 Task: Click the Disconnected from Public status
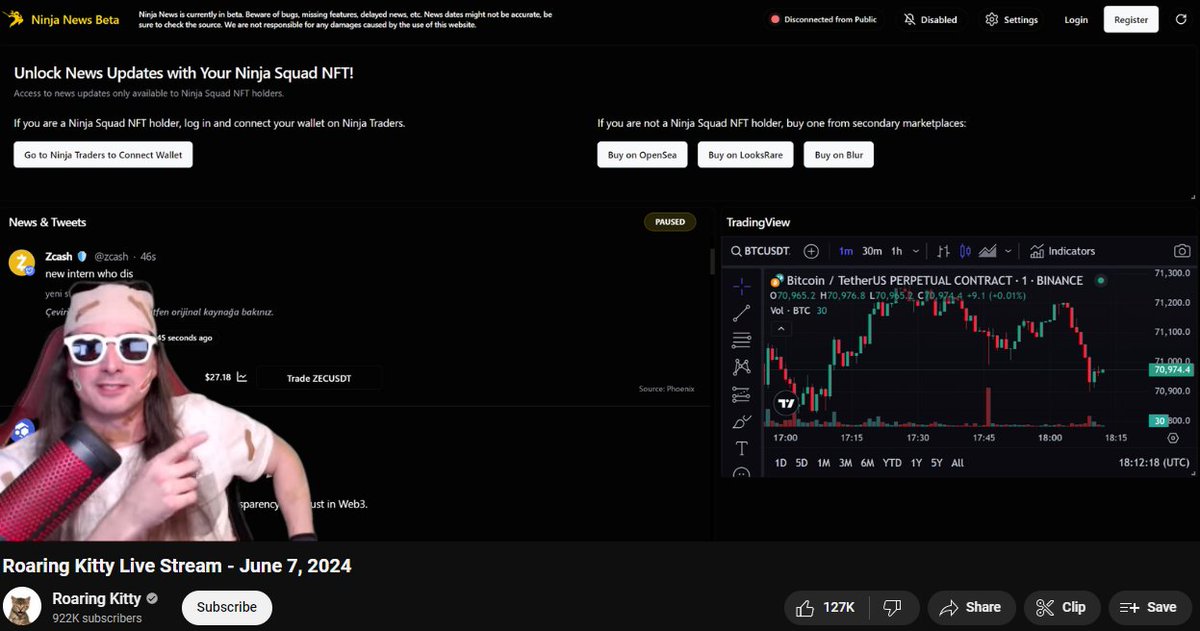824,19
